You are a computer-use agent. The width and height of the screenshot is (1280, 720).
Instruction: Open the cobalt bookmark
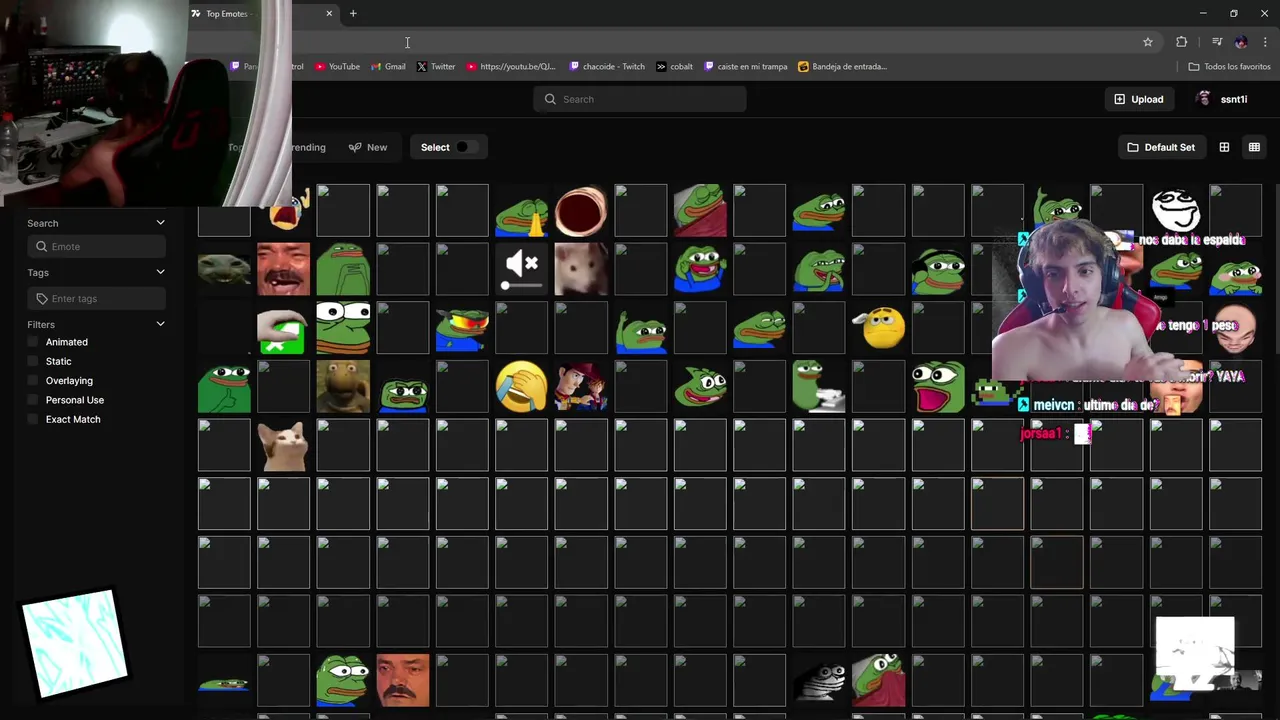click(x=675, y=67)
